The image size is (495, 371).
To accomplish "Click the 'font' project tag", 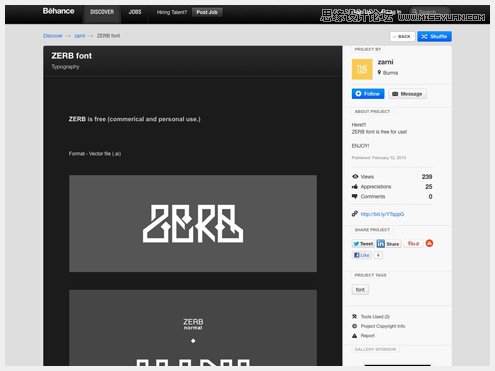I will pyautogui.click(x=360, y=290).
